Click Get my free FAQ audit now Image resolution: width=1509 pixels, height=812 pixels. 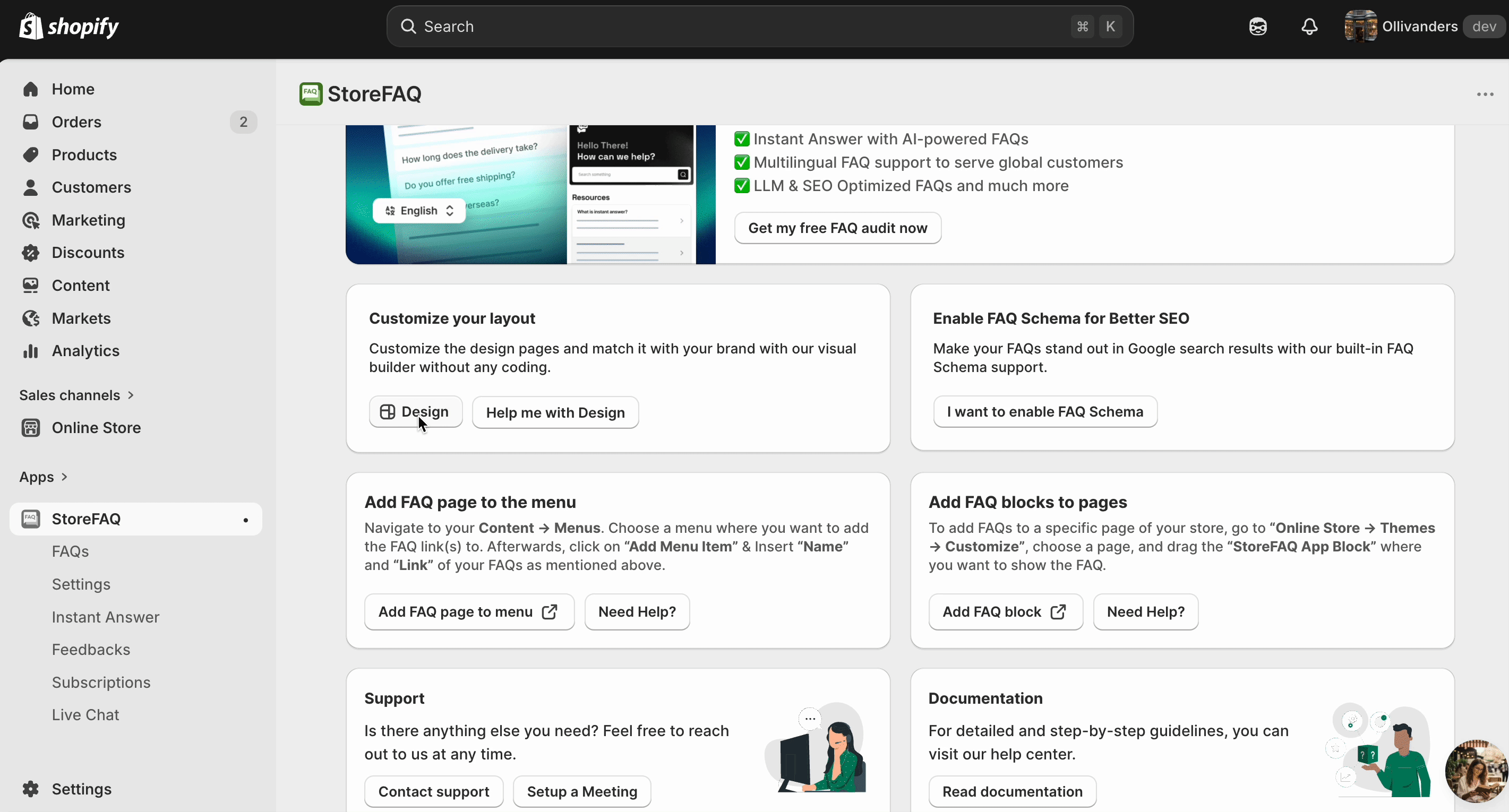tap(838, 228)
